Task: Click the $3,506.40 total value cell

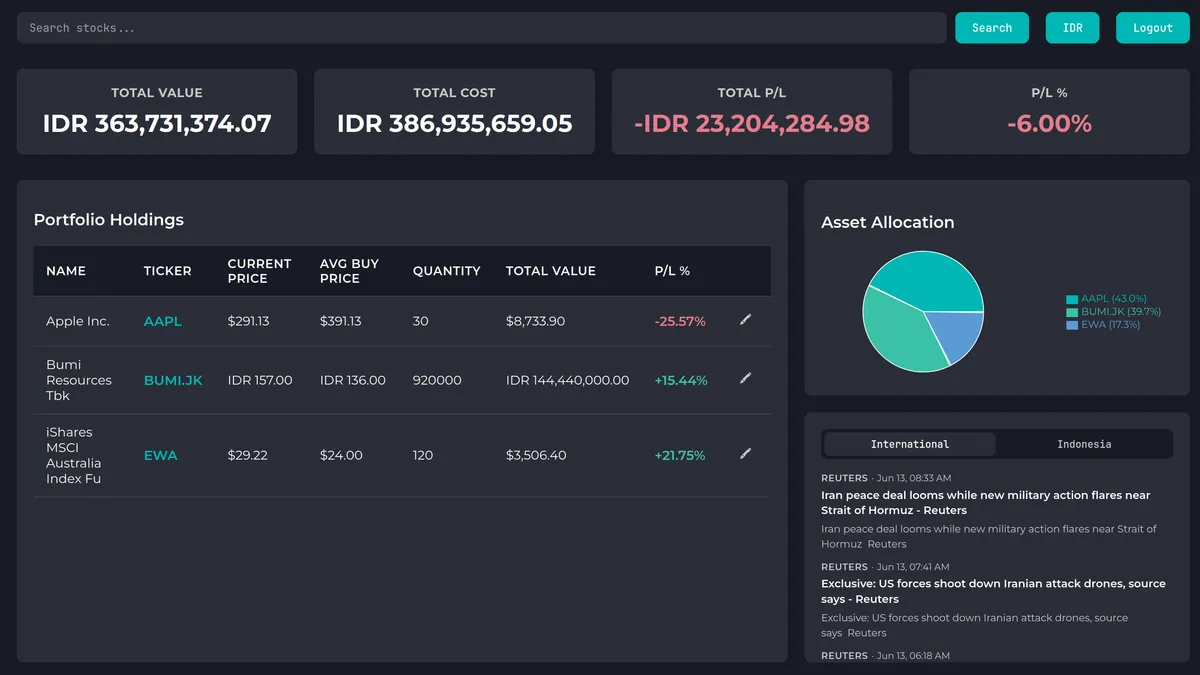Action: 536,455
